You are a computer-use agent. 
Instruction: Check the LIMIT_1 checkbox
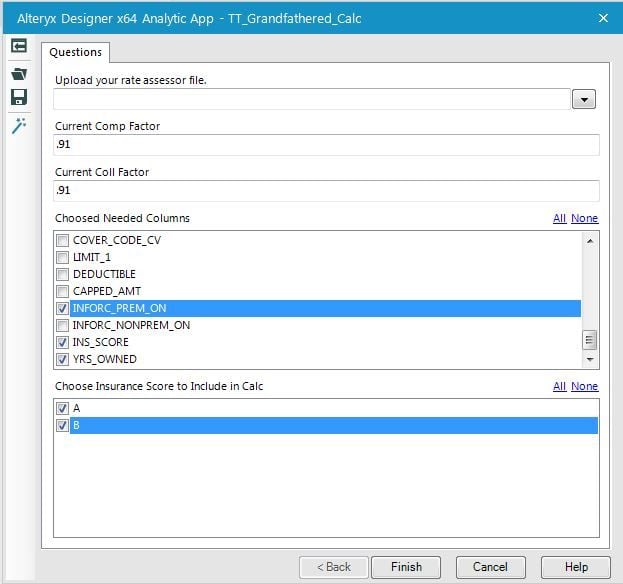tap(62, 257)
